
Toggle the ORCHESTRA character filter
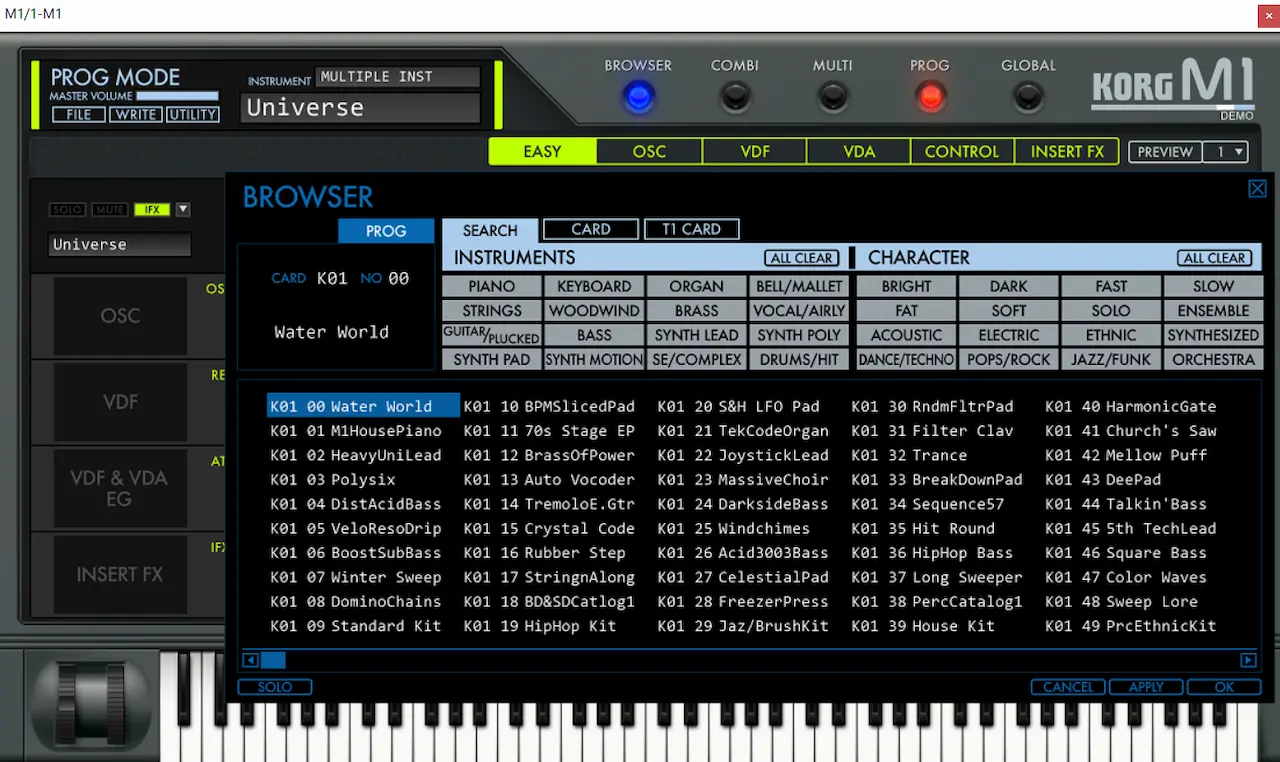pyautogui.click(x=1213, y=359)
